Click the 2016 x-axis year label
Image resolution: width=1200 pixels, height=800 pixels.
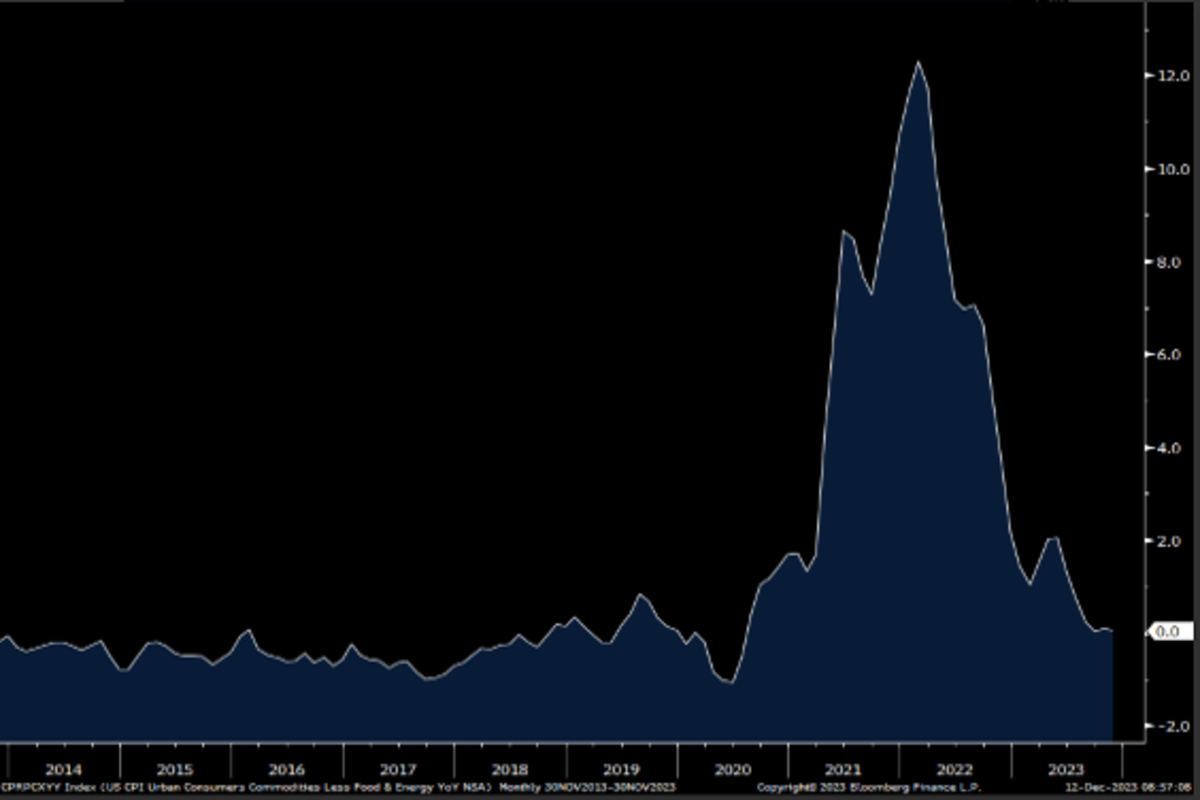pyautogui.click(x=287, y=769)
